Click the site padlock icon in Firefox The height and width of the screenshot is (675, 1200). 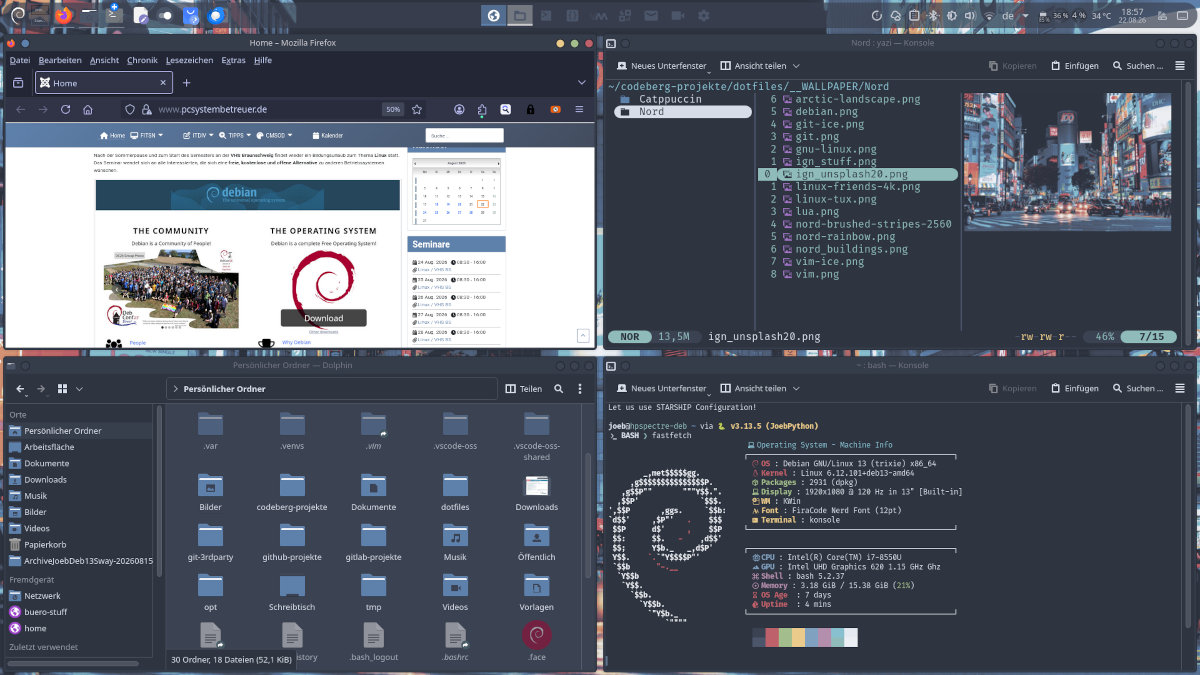(x=146, y=109)
